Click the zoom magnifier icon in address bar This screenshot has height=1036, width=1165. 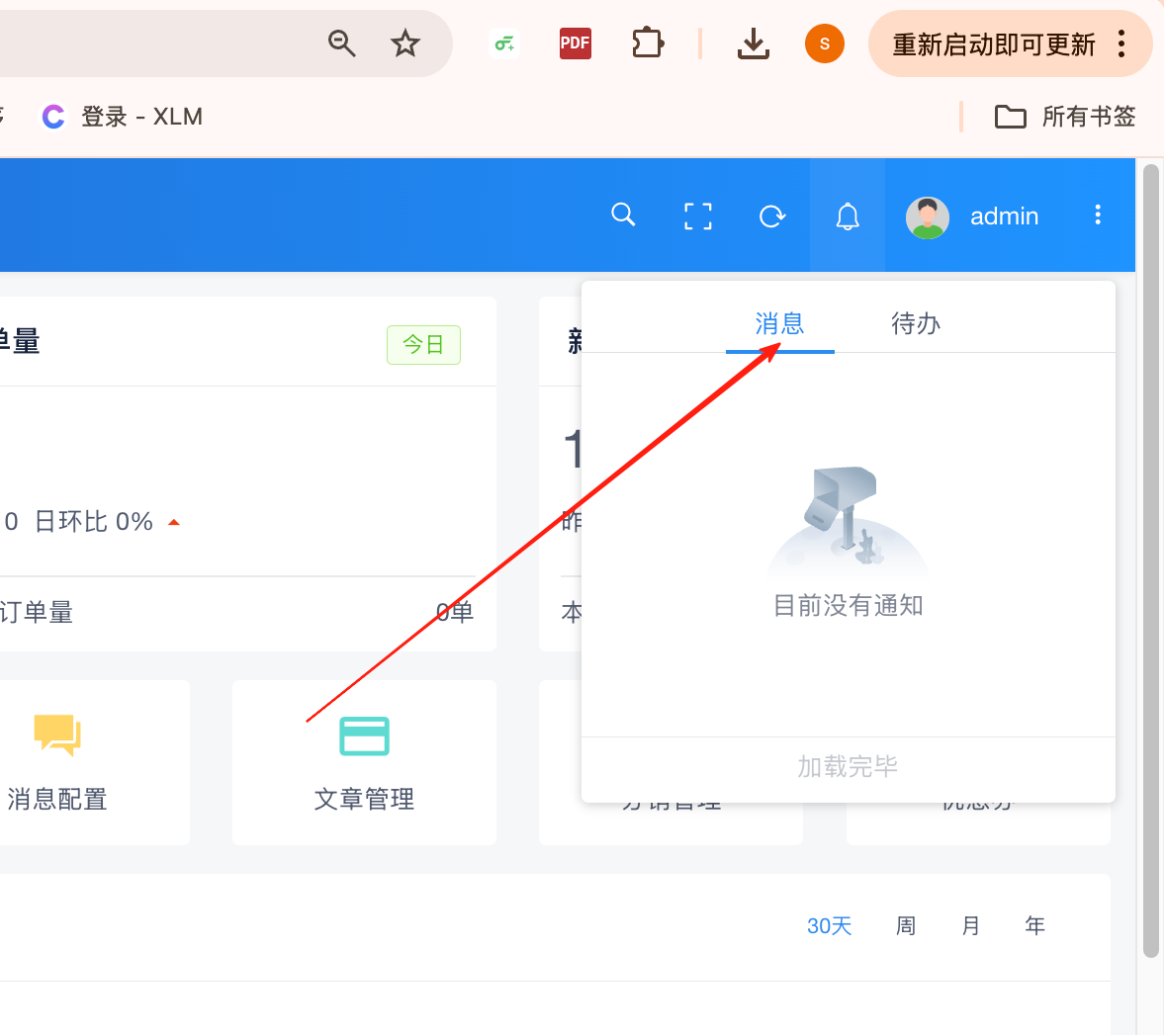(342, 43)
